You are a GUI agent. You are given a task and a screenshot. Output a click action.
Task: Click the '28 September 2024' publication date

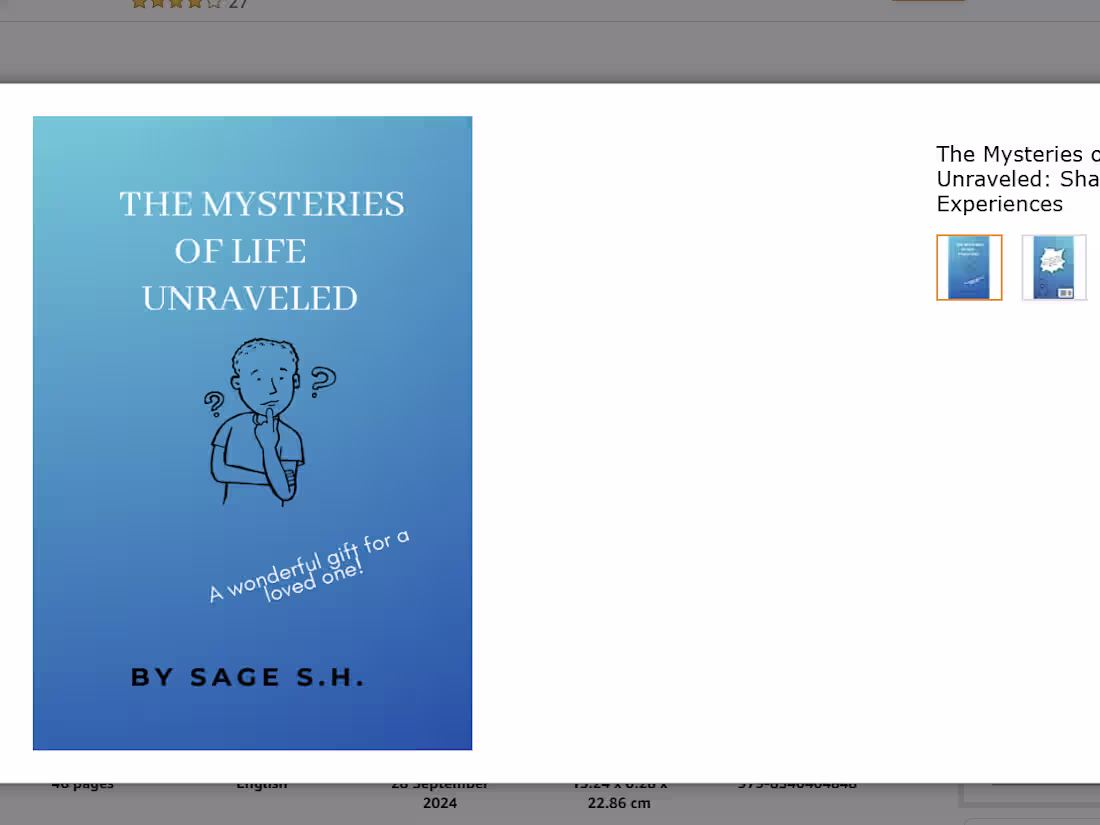tap(440, 792)
